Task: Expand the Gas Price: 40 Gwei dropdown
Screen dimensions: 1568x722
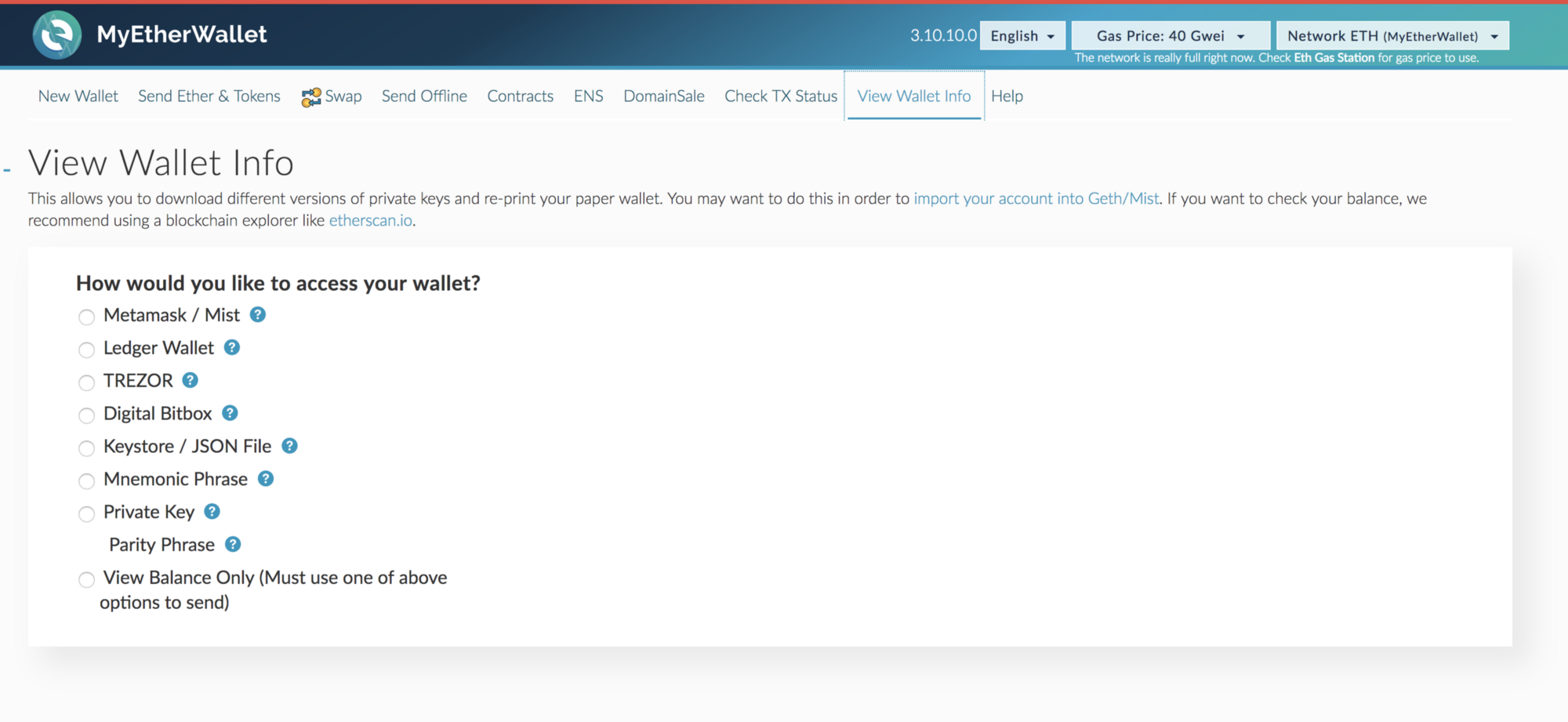Action: (1171, 36)
